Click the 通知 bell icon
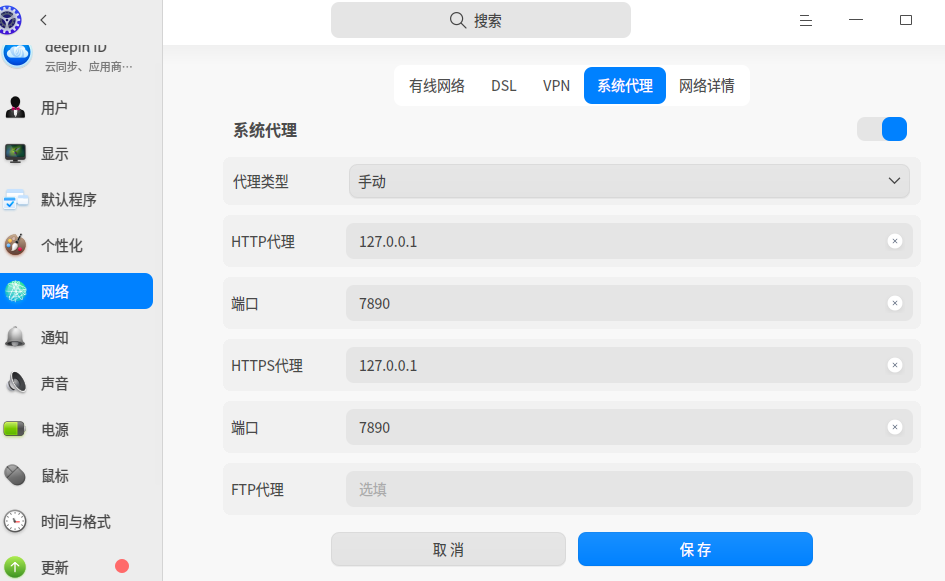 [15, 338]
